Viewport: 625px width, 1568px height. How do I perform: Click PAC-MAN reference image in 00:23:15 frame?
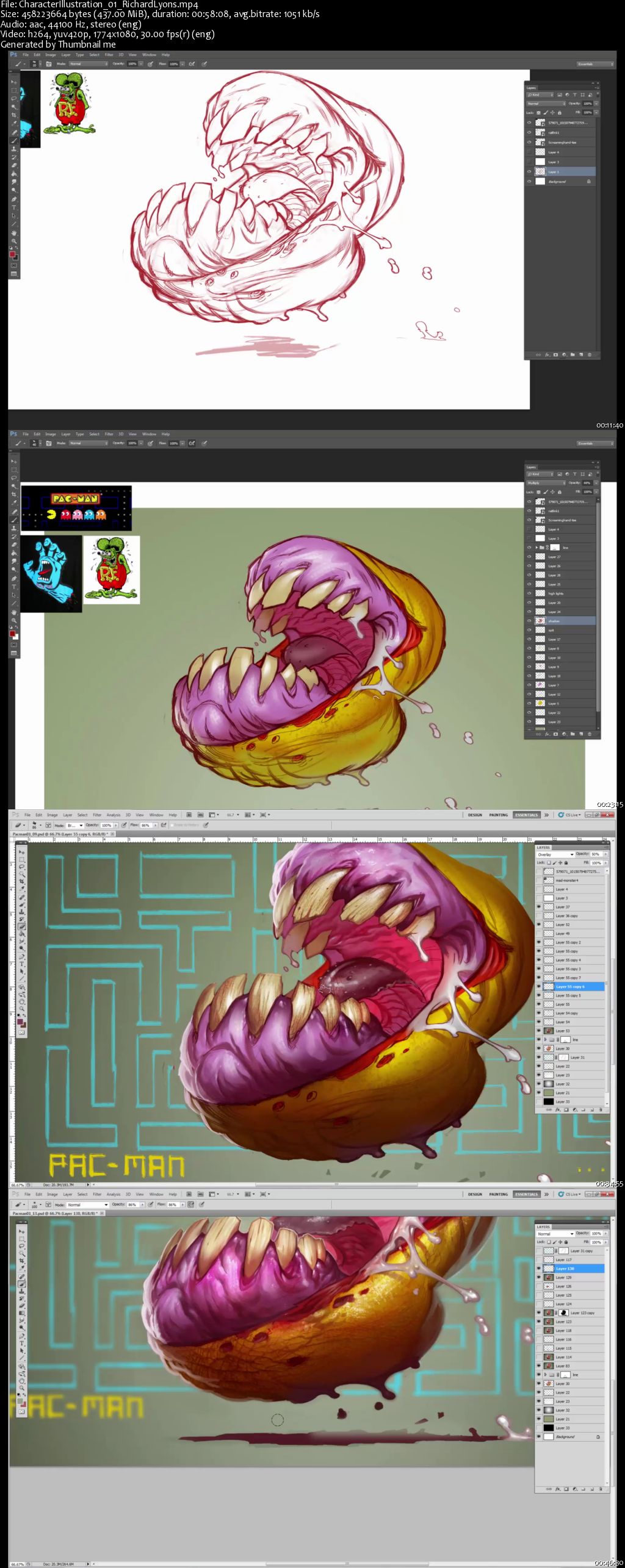pos(76,508)
